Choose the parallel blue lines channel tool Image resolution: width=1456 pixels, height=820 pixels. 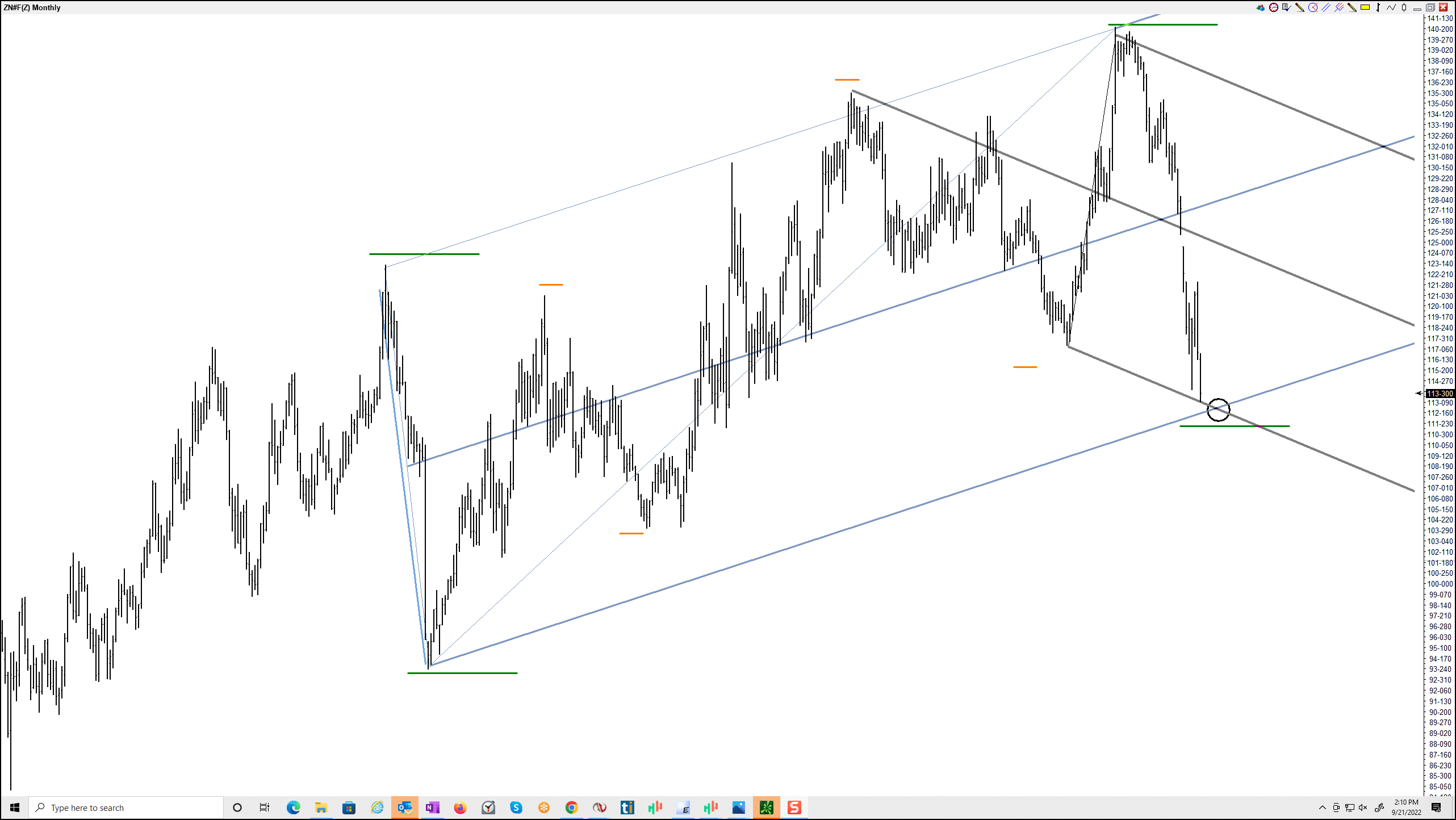click(1326, 7)
